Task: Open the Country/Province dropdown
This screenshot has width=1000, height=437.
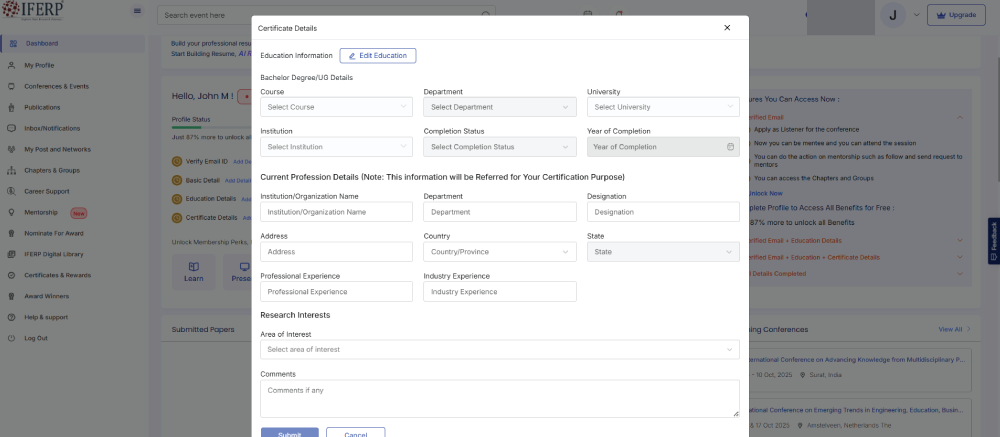Action: 500,252
